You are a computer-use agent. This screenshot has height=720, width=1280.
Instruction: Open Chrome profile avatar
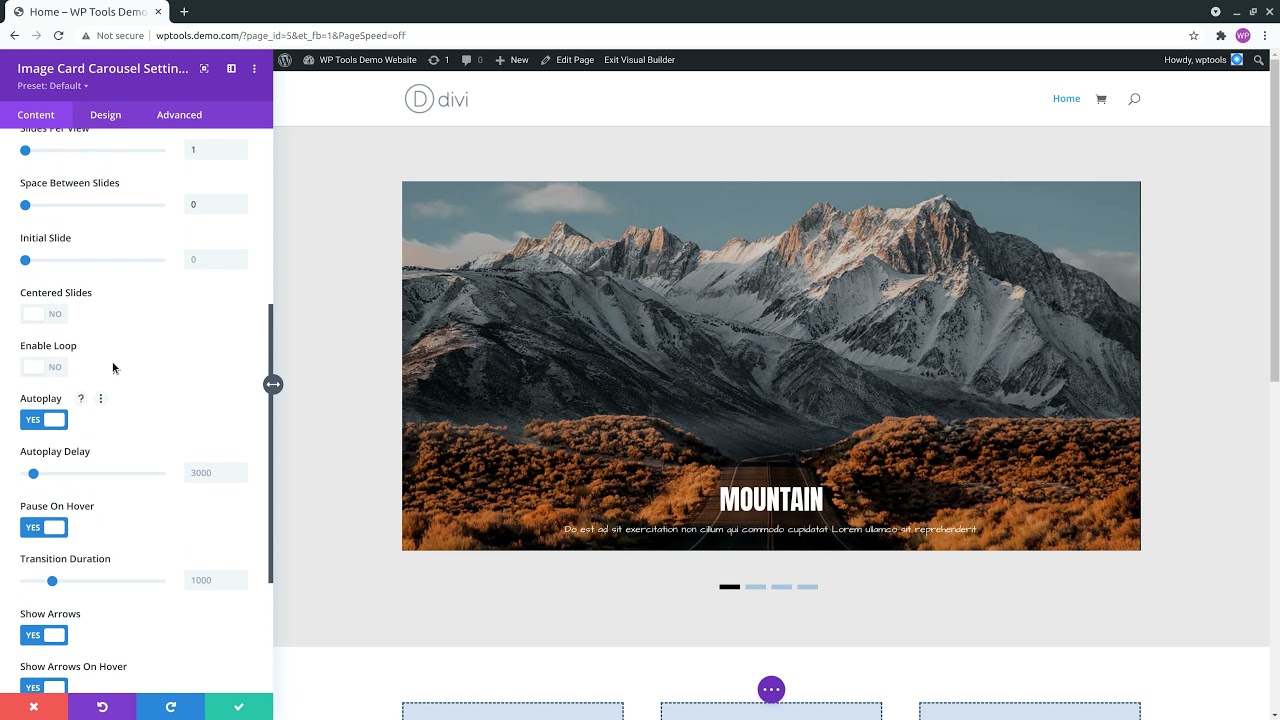[1243, 35]
